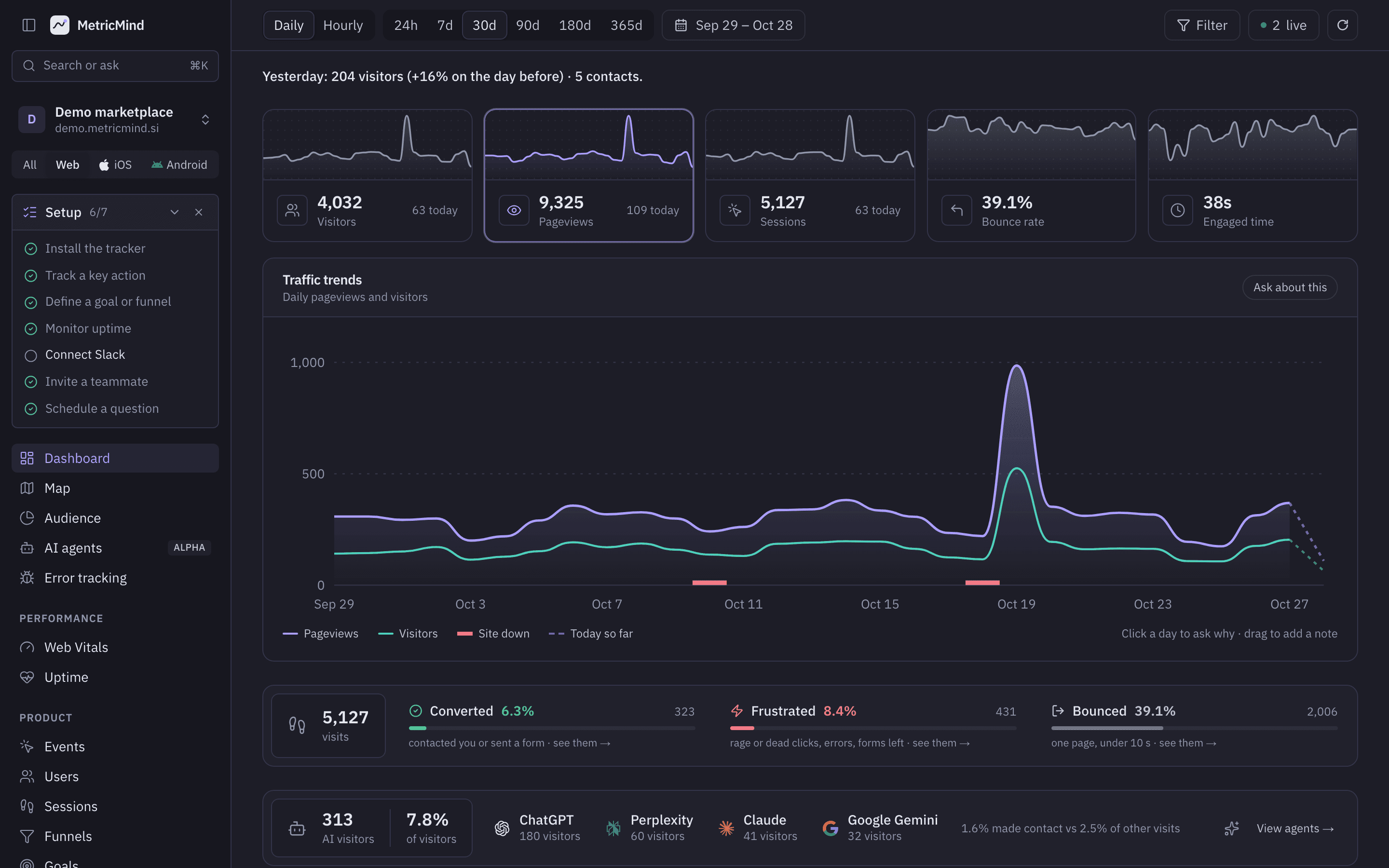Collapse the sidebar panel icon

pos(29,25)
